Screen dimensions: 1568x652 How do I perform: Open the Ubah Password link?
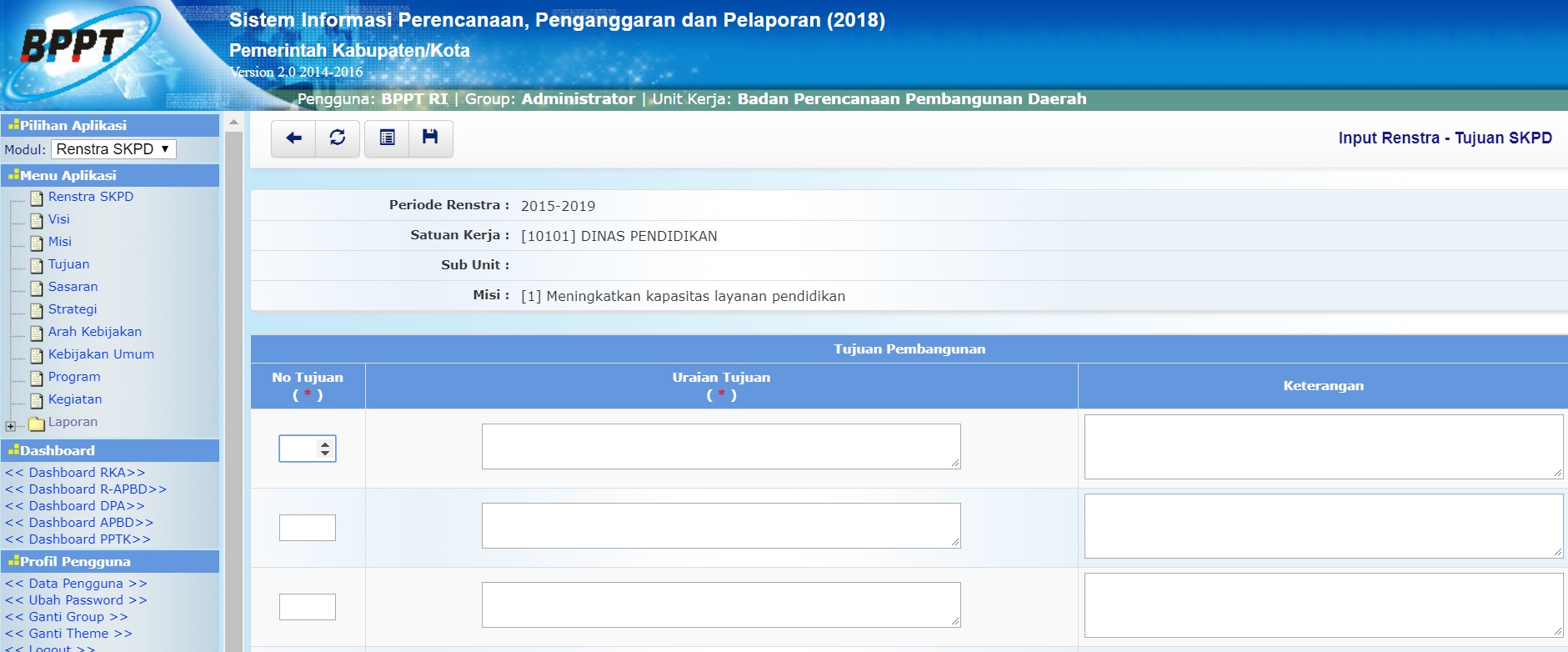point(76,600)
